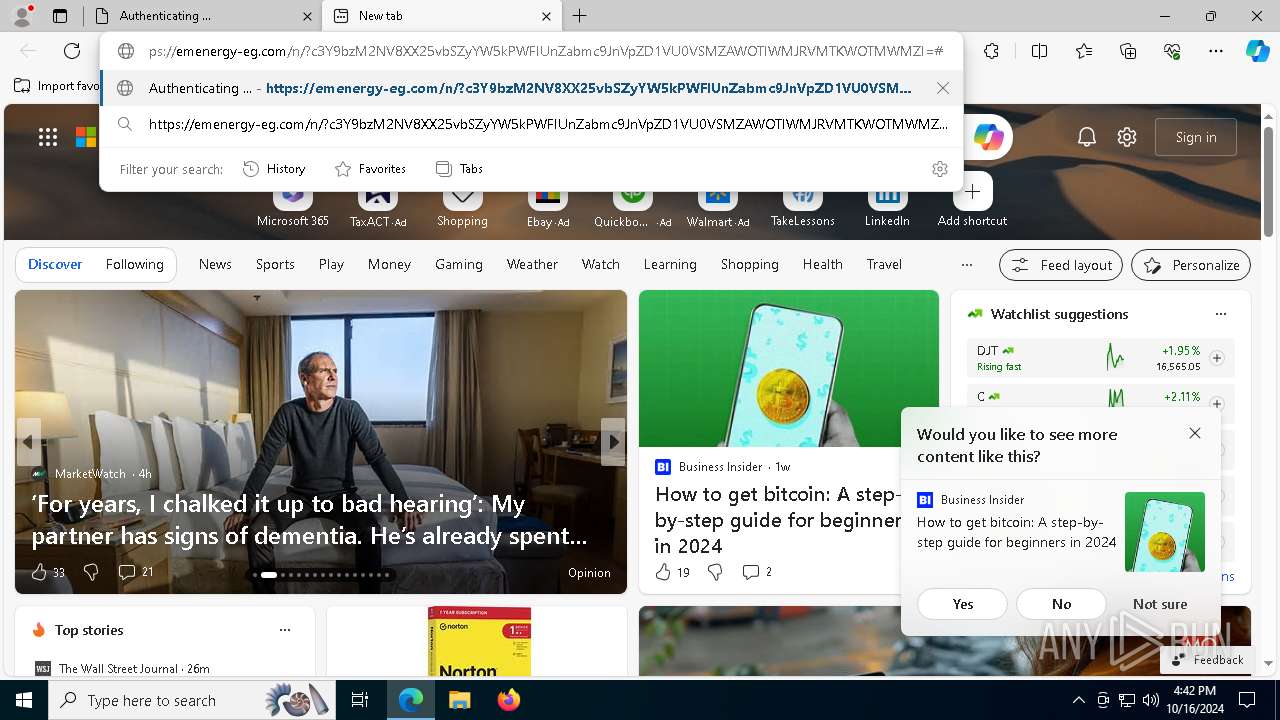Select the emenergy-eg.com search suggestion

pyautogui.click(x=531, y=124)
